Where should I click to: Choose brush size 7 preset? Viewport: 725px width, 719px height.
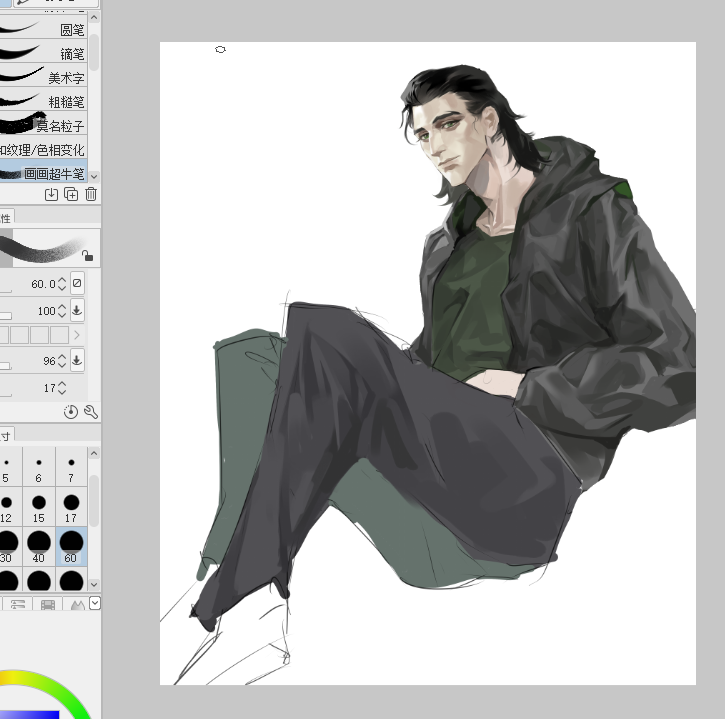point(71,467)
